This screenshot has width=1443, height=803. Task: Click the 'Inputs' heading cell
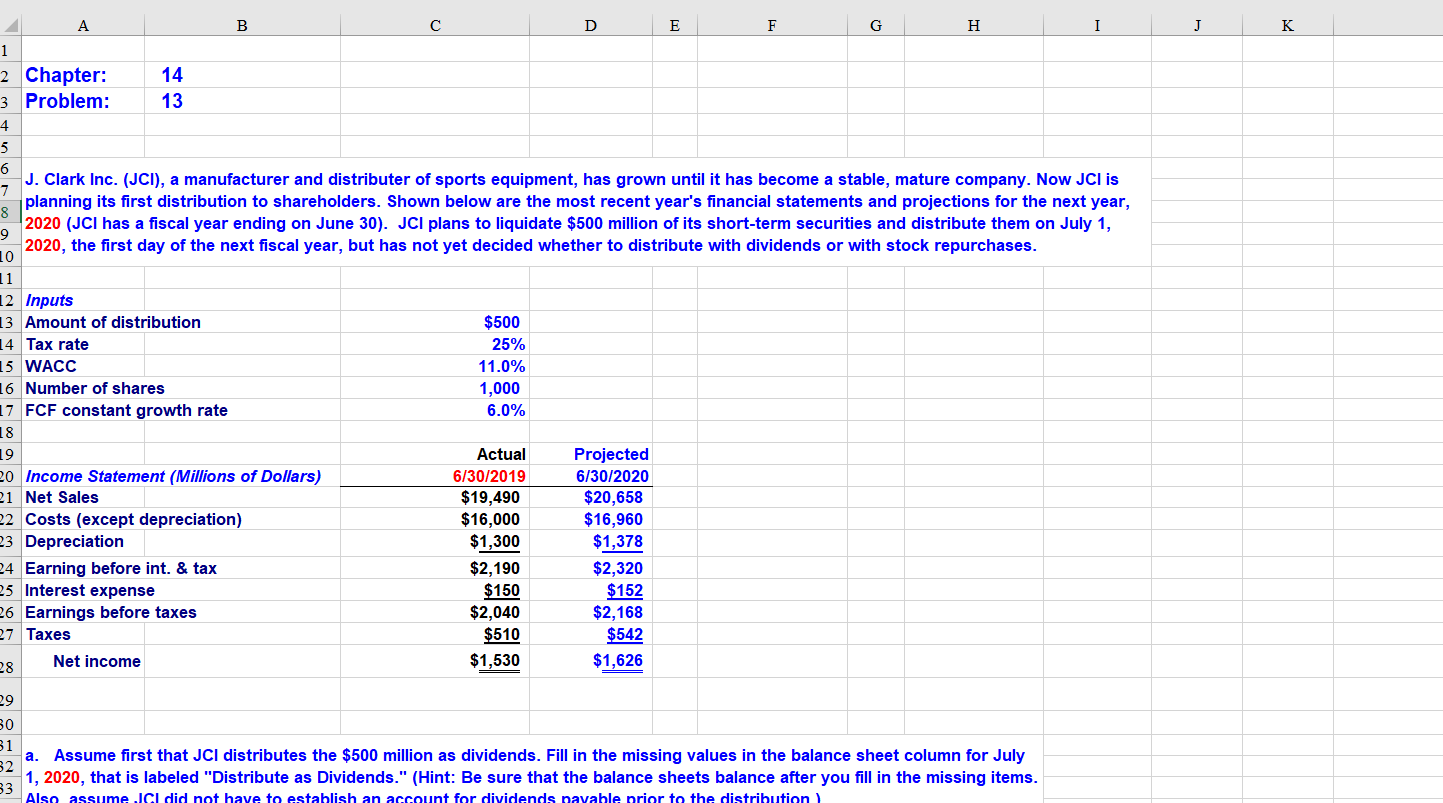coord(49,300)
